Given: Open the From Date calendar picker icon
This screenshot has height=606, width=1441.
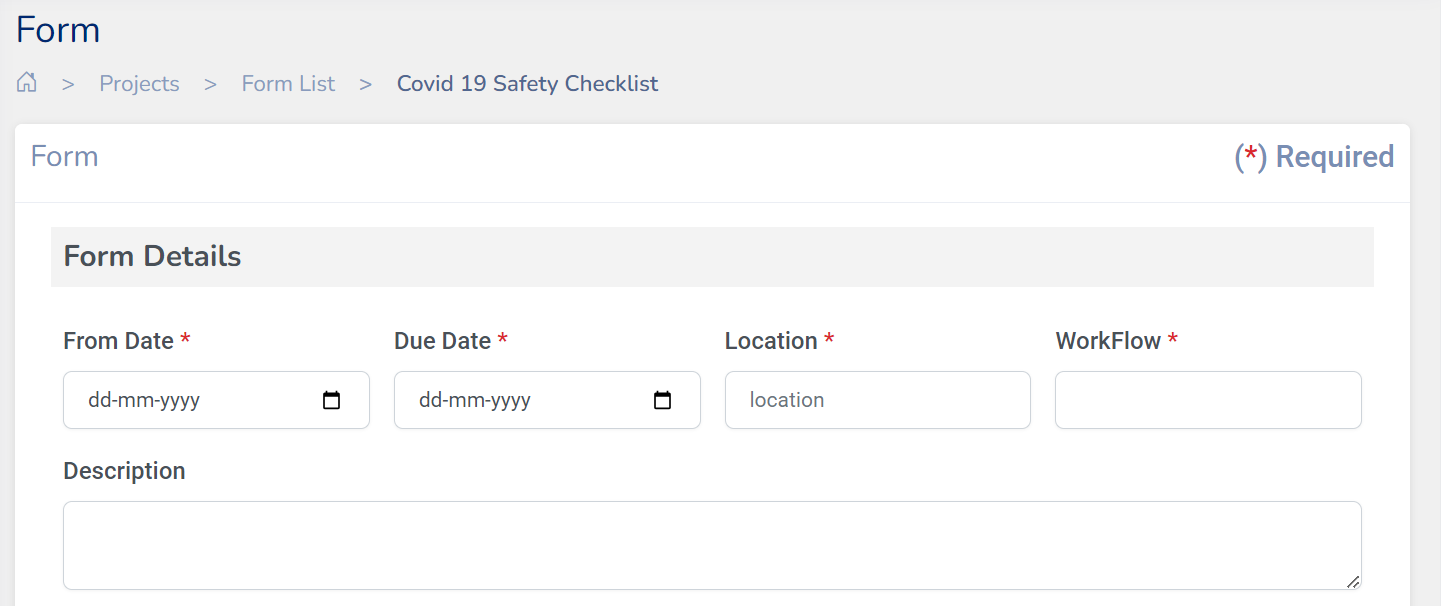Looking at the screenshot, I should [332, 401].
